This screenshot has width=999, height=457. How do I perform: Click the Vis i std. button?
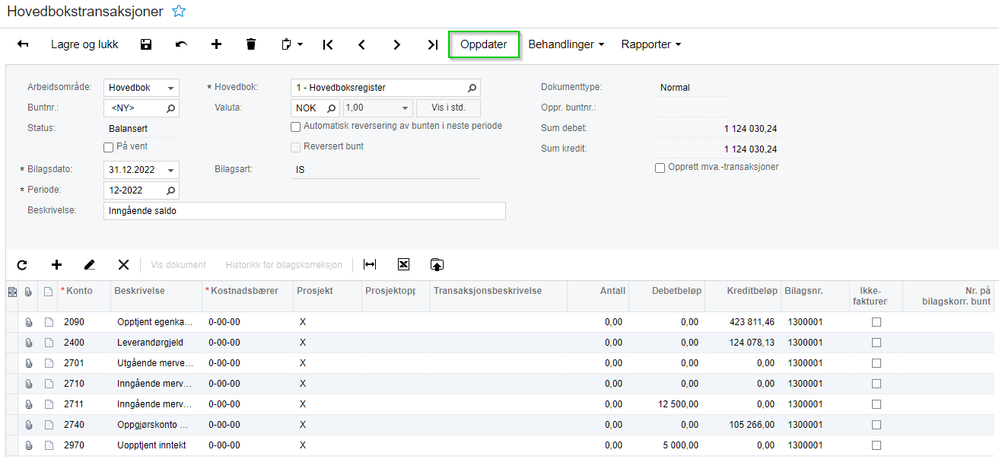point(449,108)
